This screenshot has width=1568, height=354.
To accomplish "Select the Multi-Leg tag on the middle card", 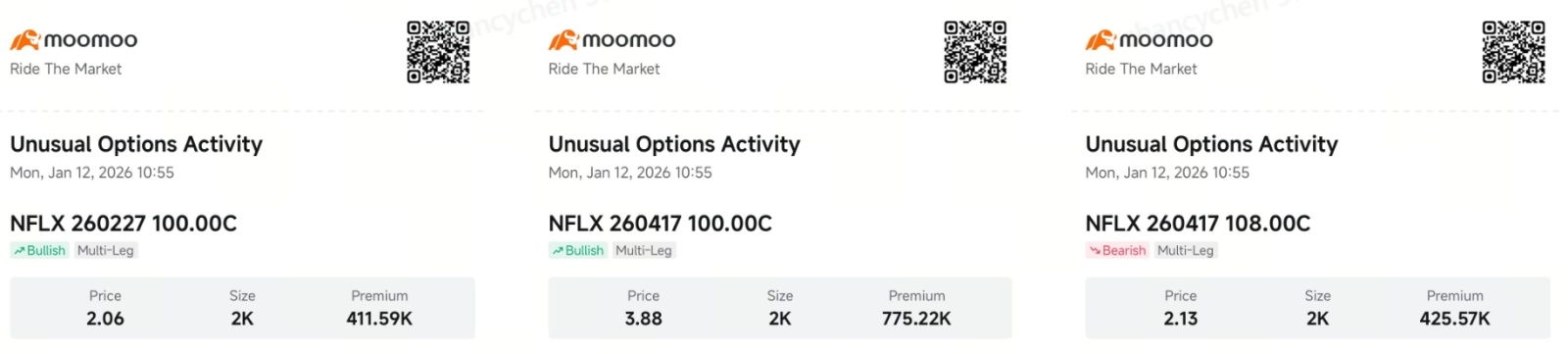I will (x=644, y=251).
